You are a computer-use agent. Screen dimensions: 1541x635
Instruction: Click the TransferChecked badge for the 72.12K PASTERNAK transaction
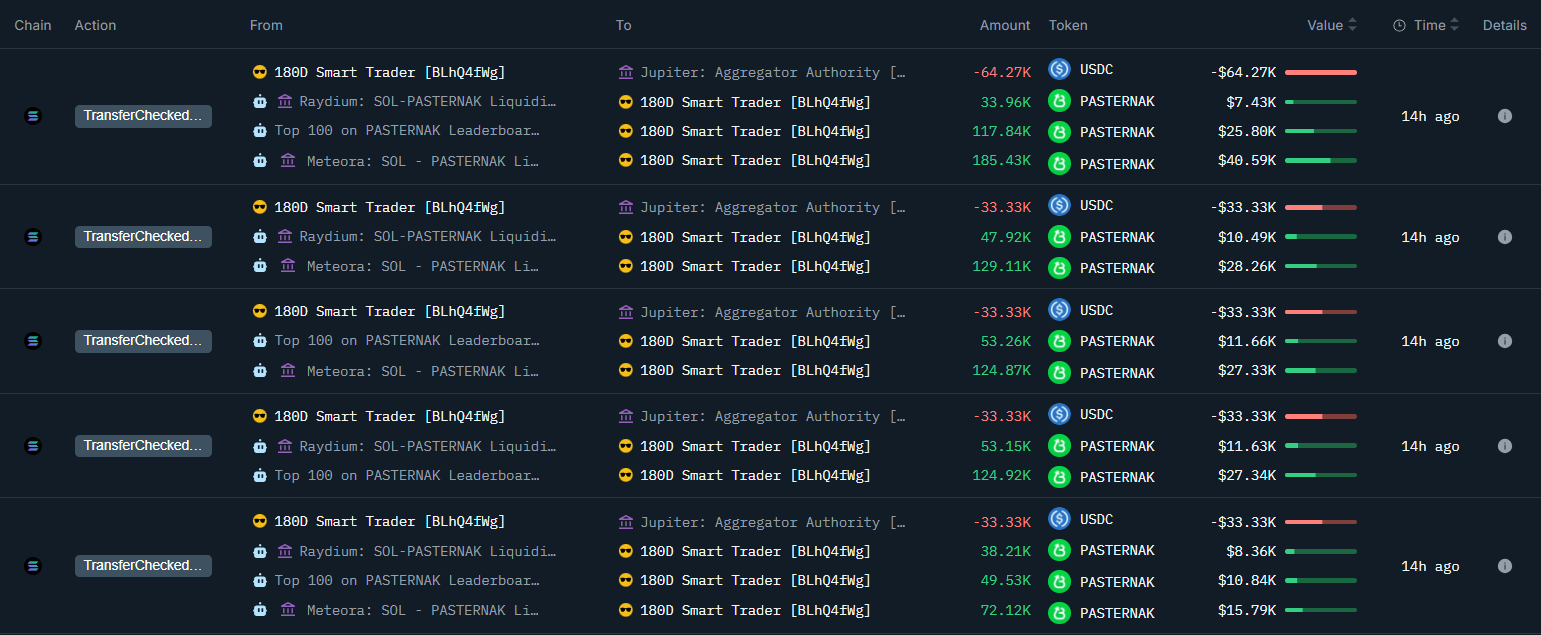(x=143, y=566)
